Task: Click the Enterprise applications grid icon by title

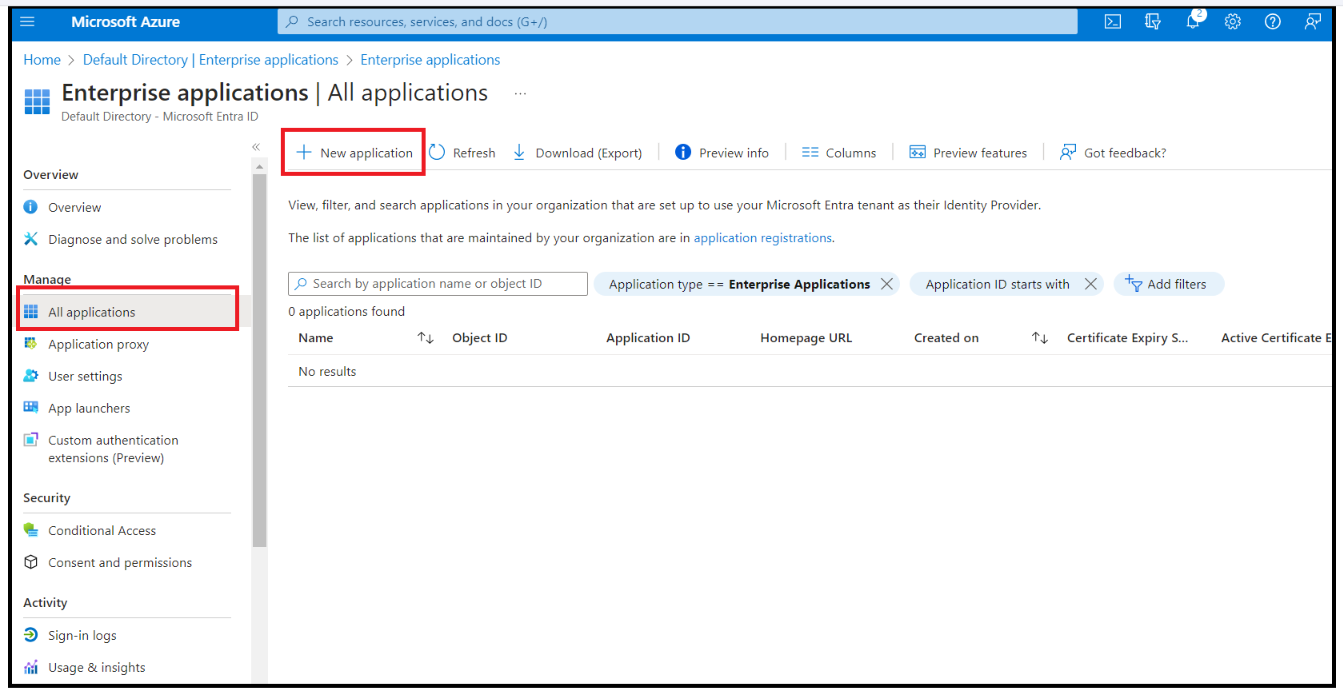Action: tap(37, 101)
